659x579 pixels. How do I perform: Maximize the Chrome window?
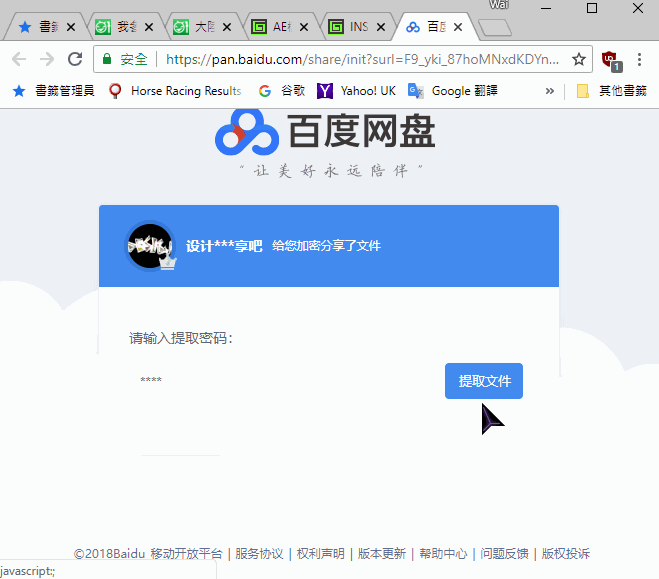click(592, 8)
